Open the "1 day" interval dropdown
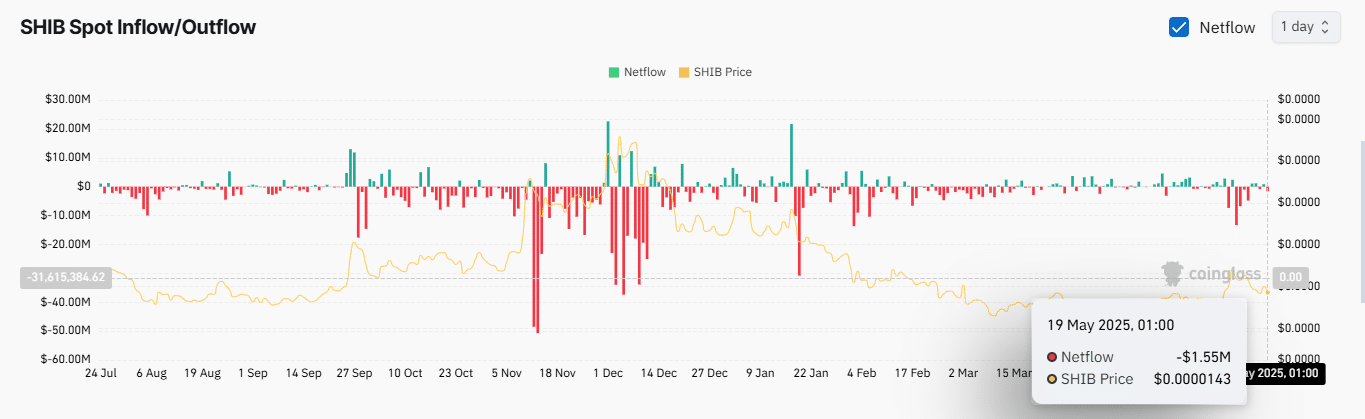Viewport: 1365px width, 419px height. point(1305,27)
